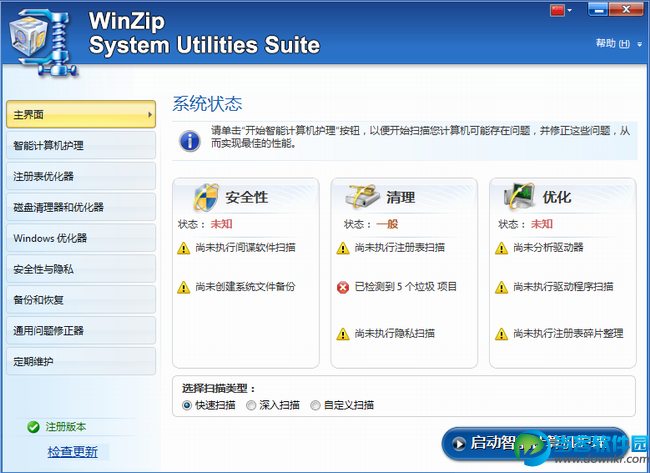This screenshot has height=473, width=650.
Task: Click the 尚未执行隐私扫描 text
Action: (x=395, y=333)
